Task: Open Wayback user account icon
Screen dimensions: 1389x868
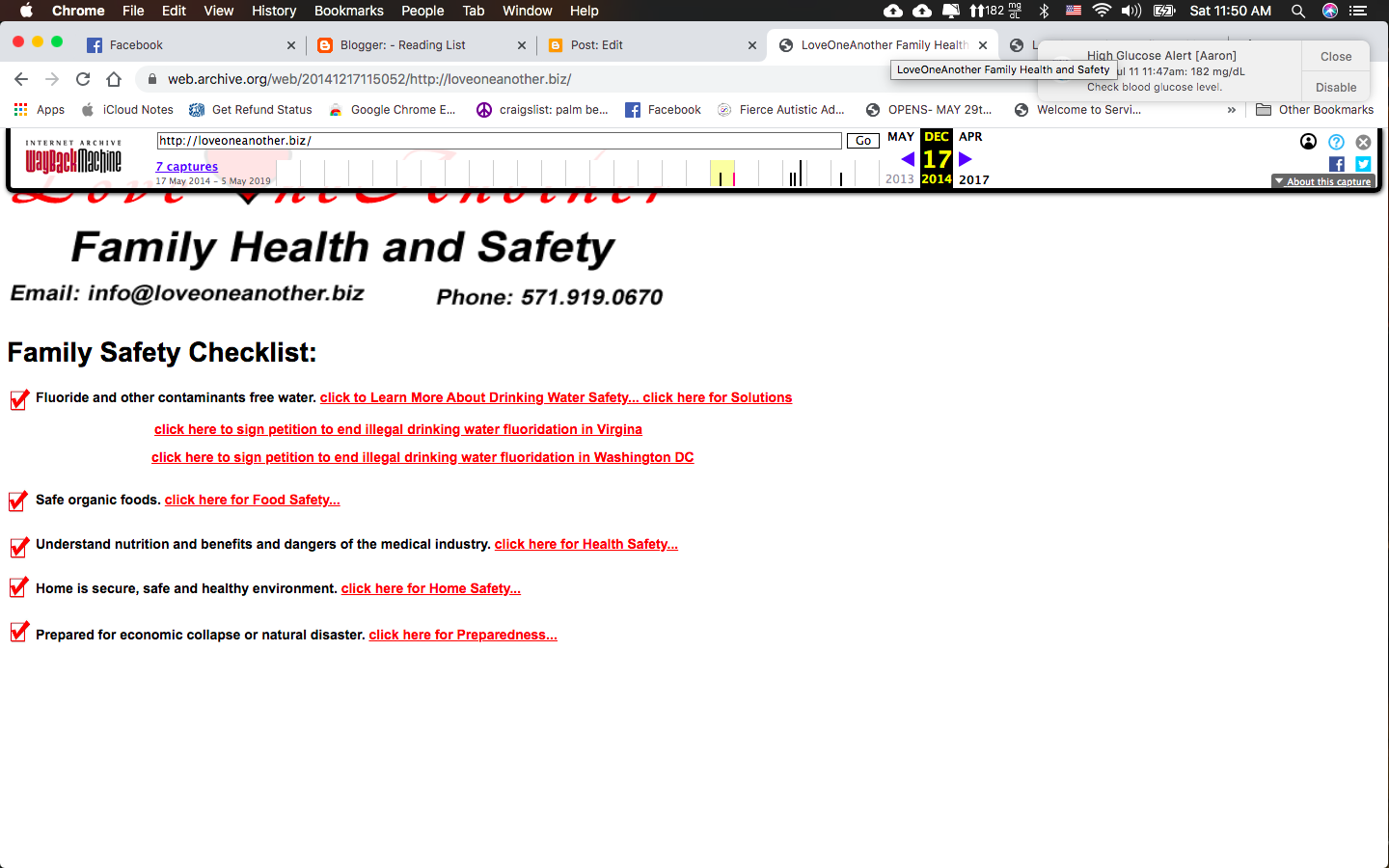Action: (1308, 142)
